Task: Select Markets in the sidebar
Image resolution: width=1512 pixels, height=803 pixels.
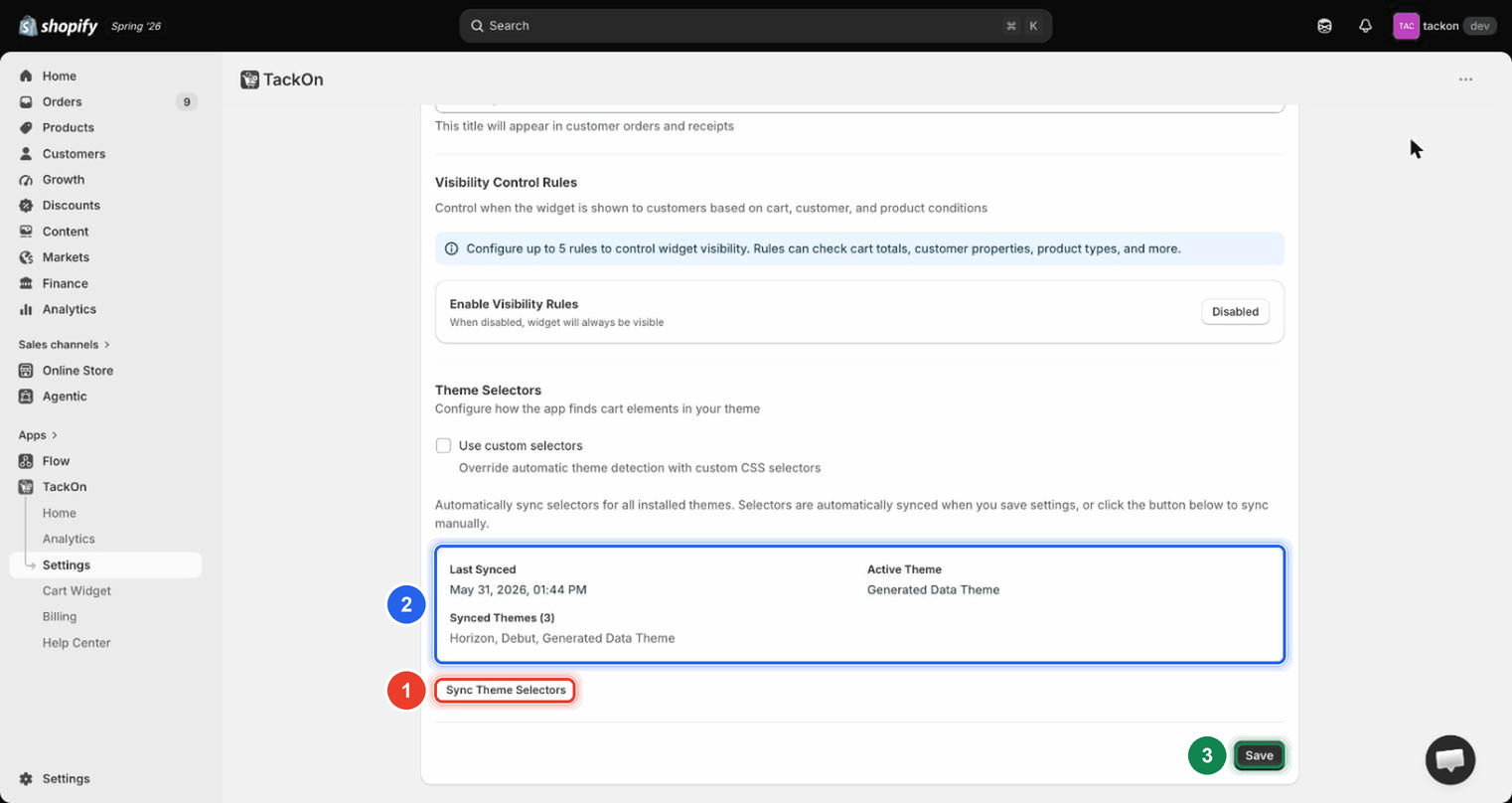Action: pyautogui.click(x=66, y=257)
